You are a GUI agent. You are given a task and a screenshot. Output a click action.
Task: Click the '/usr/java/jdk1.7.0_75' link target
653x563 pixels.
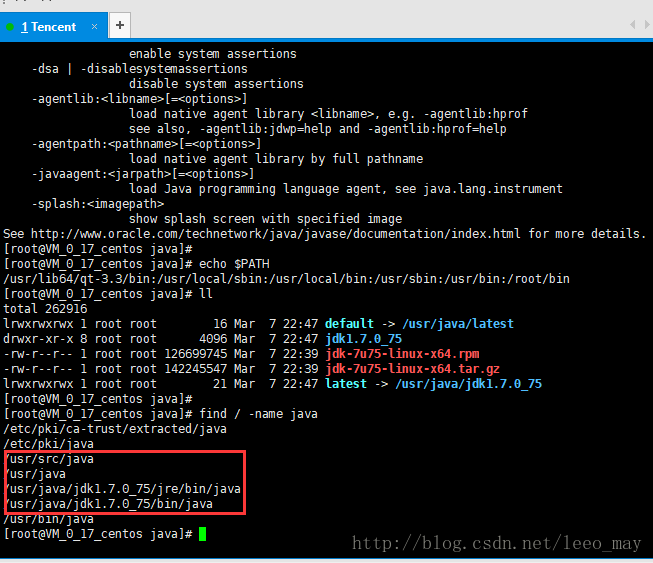469,384
